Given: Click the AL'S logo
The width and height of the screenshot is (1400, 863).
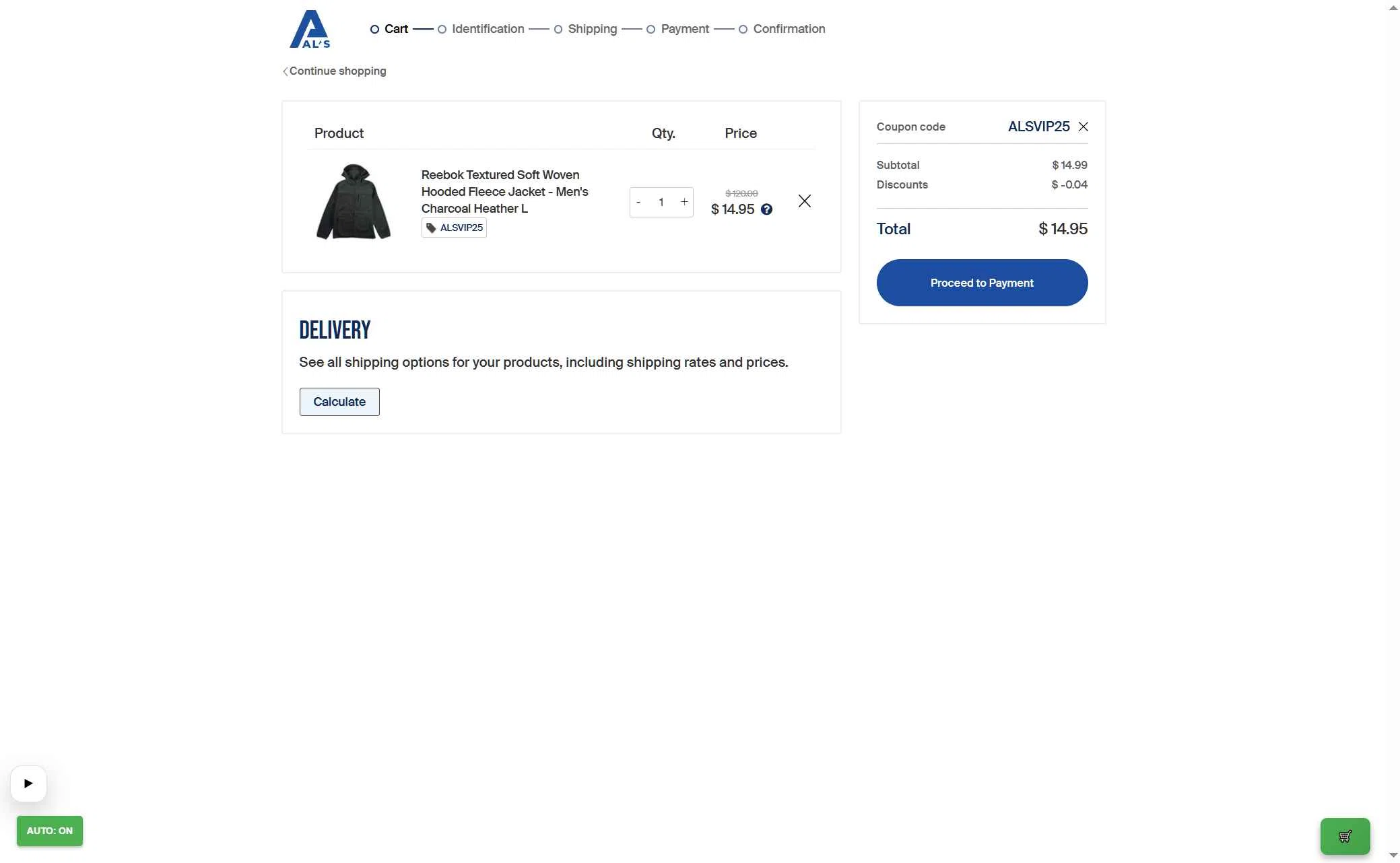Looking at the screenshot, I should click(x=310, y=30).
